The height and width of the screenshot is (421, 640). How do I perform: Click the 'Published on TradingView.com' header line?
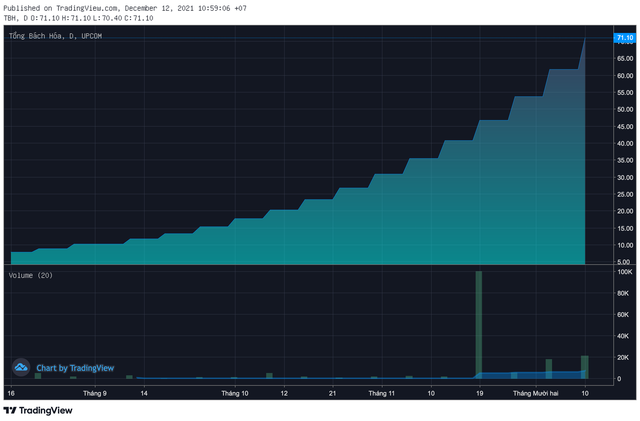coord(125,8)
